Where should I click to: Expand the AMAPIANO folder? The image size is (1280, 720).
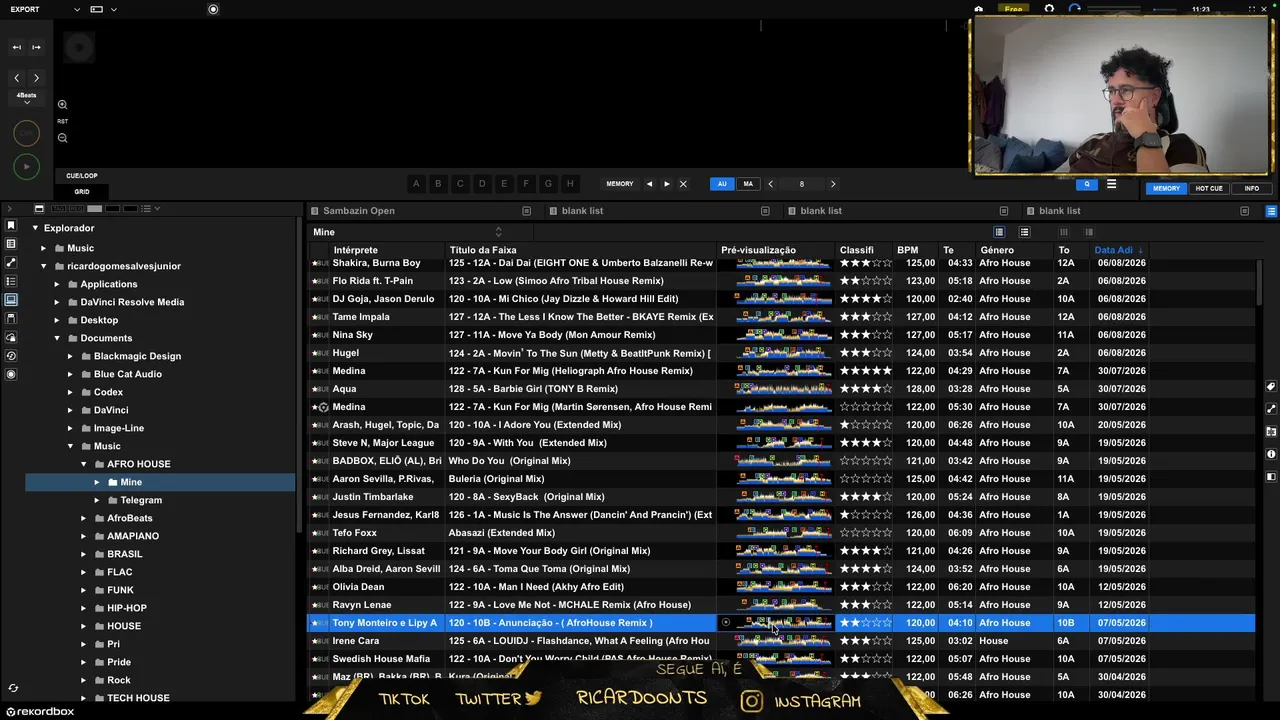(x=84, y=536)
